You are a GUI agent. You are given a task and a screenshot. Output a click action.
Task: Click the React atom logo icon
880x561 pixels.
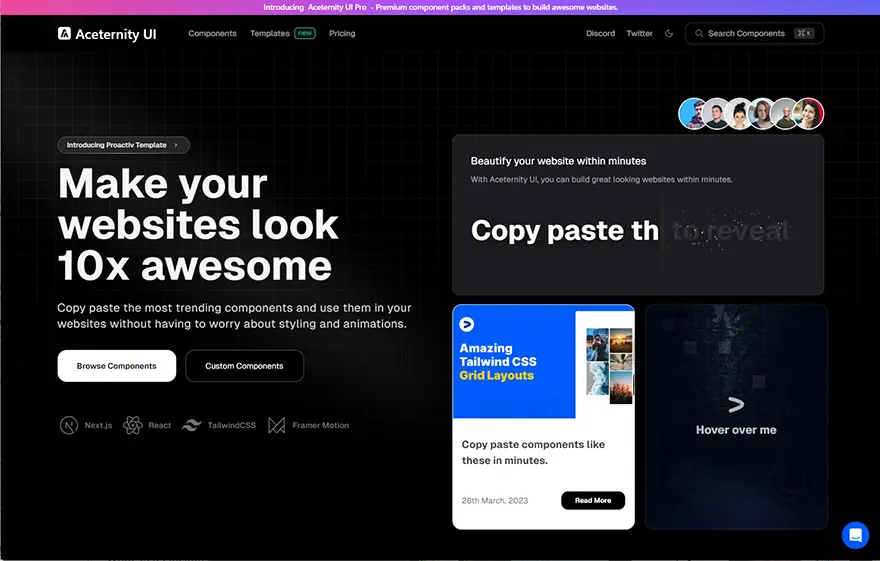tap(133, 425)
